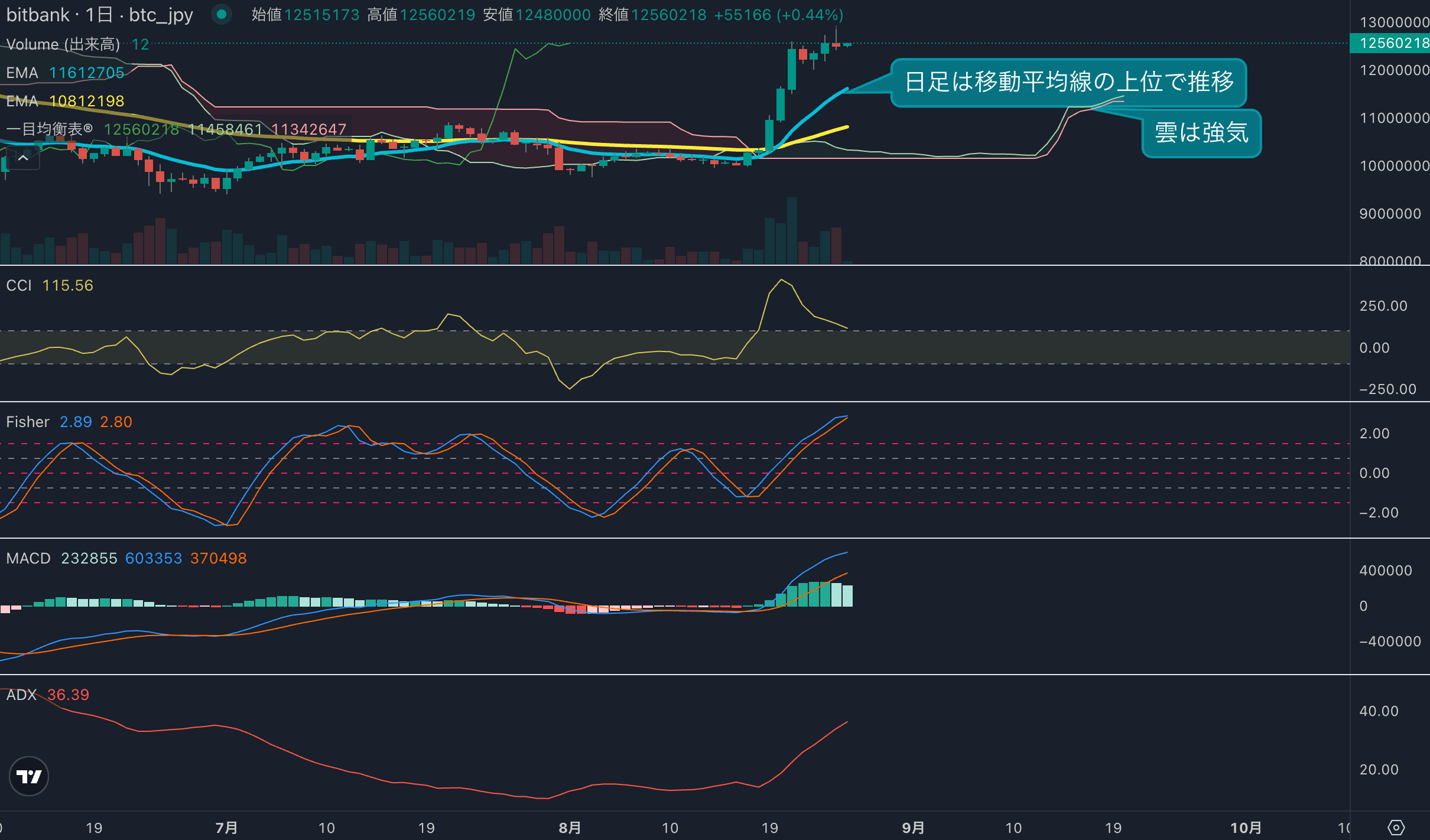Image resolution: width=1430 pixels, height=840 pixels.
Task: Select the EMA 11612705 legend entry
Action: click(x=65, y=73)
